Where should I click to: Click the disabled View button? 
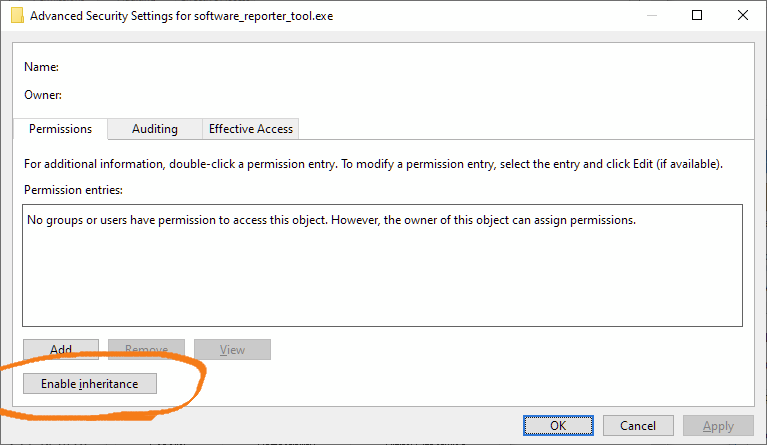[x=232, y=349]
